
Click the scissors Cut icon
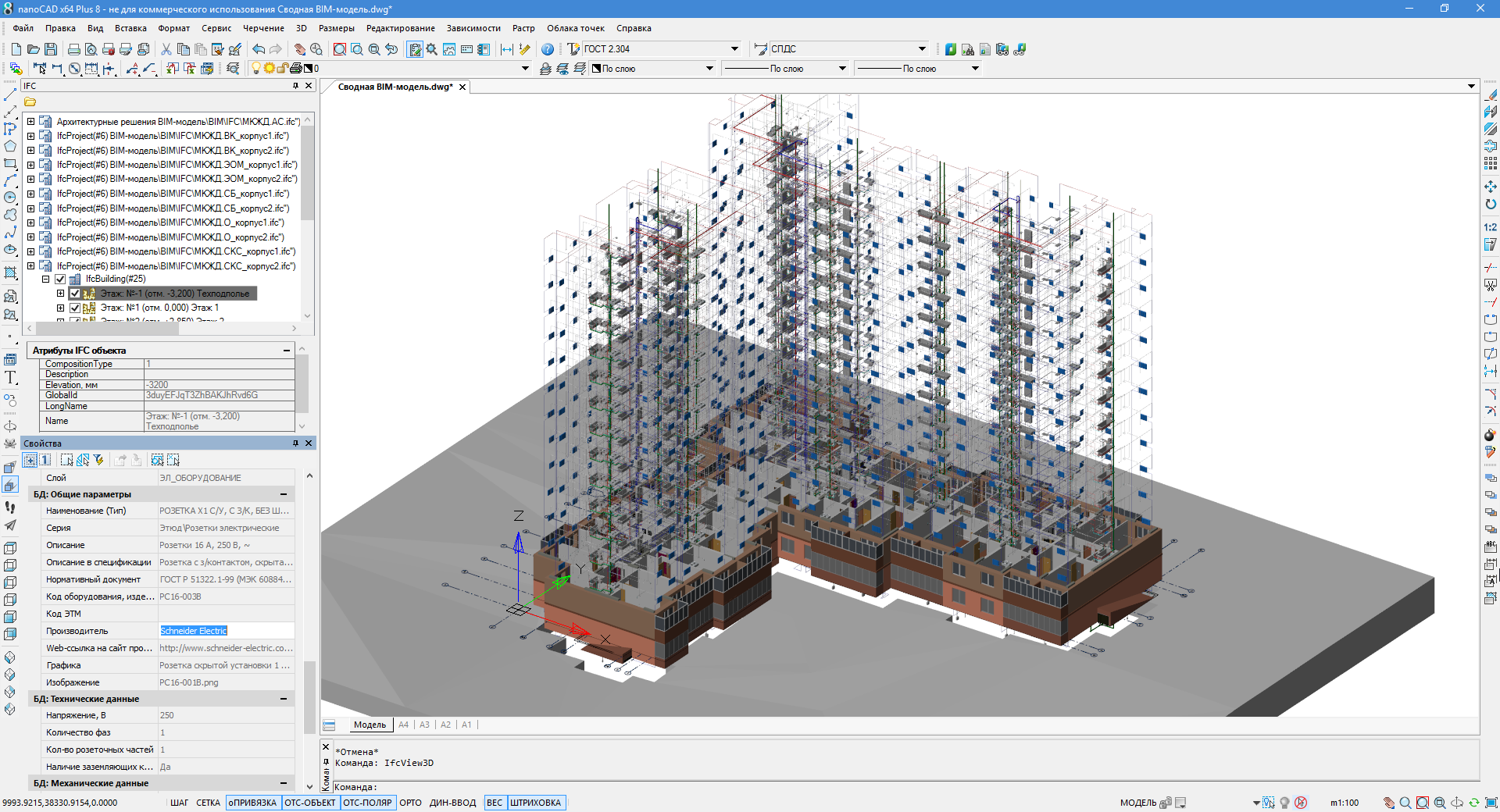click(x=166, y=48)
